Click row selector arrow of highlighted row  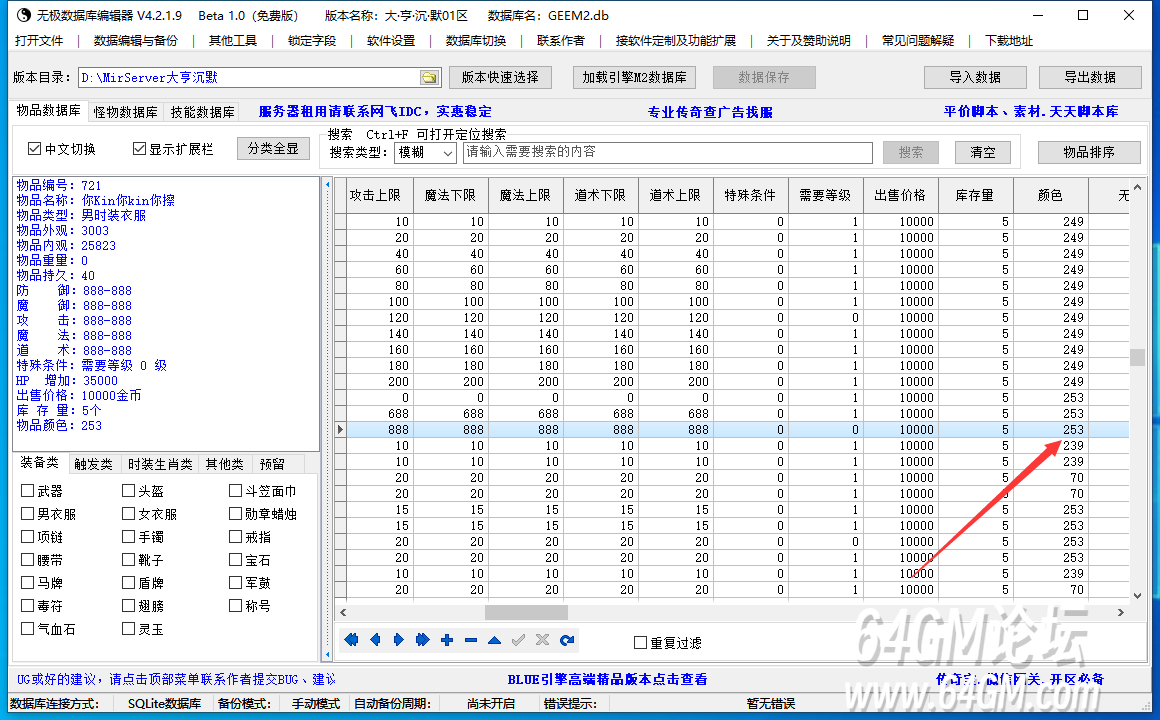340,429
